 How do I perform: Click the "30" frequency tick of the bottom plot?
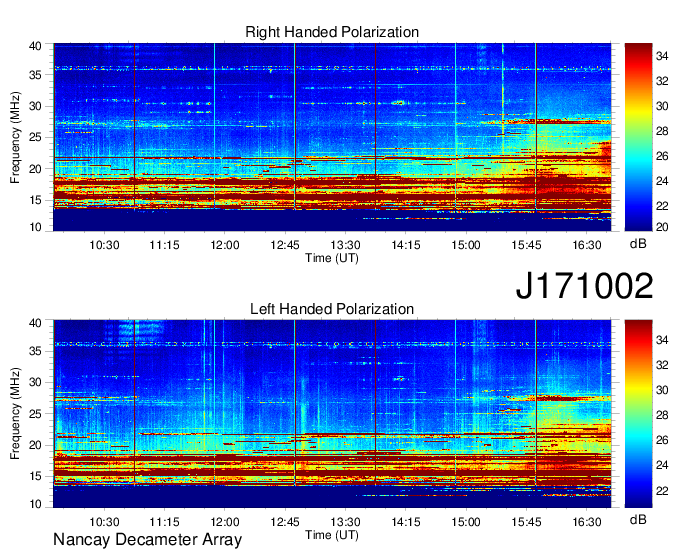[x=35, y=382]
